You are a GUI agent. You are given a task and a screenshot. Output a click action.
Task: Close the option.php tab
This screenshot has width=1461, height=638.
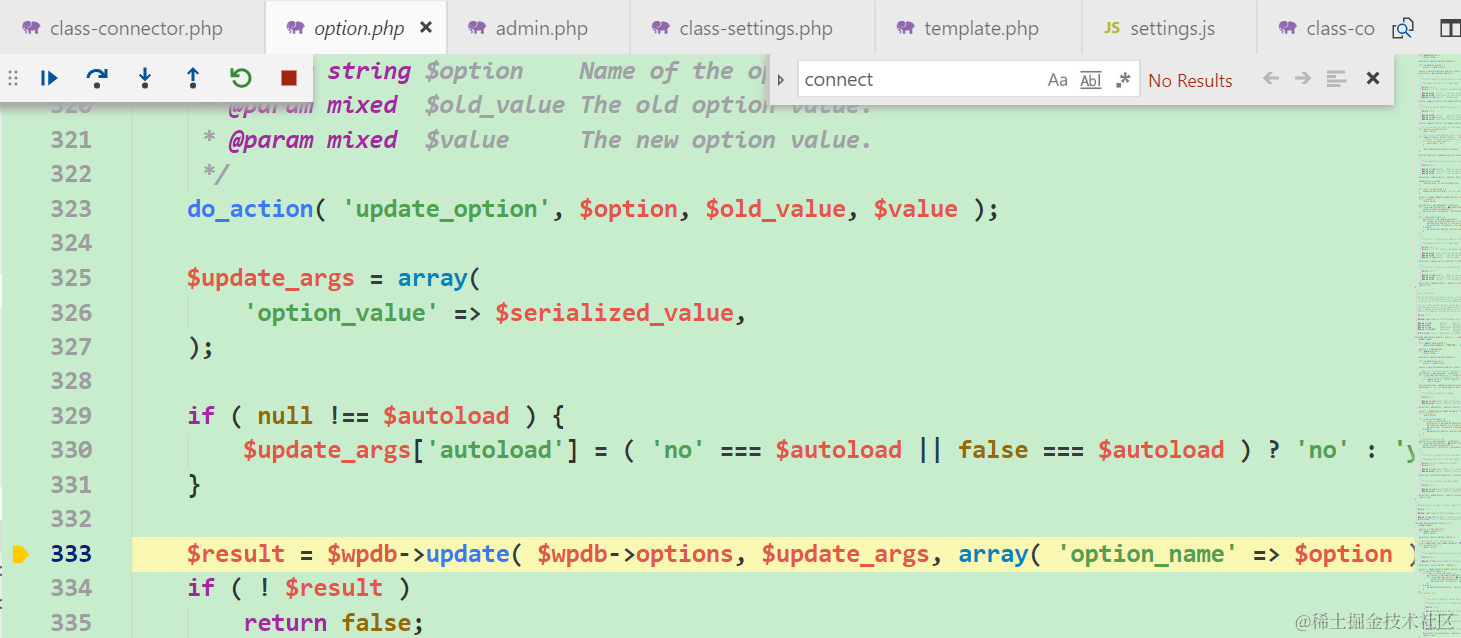pos(426,28)
